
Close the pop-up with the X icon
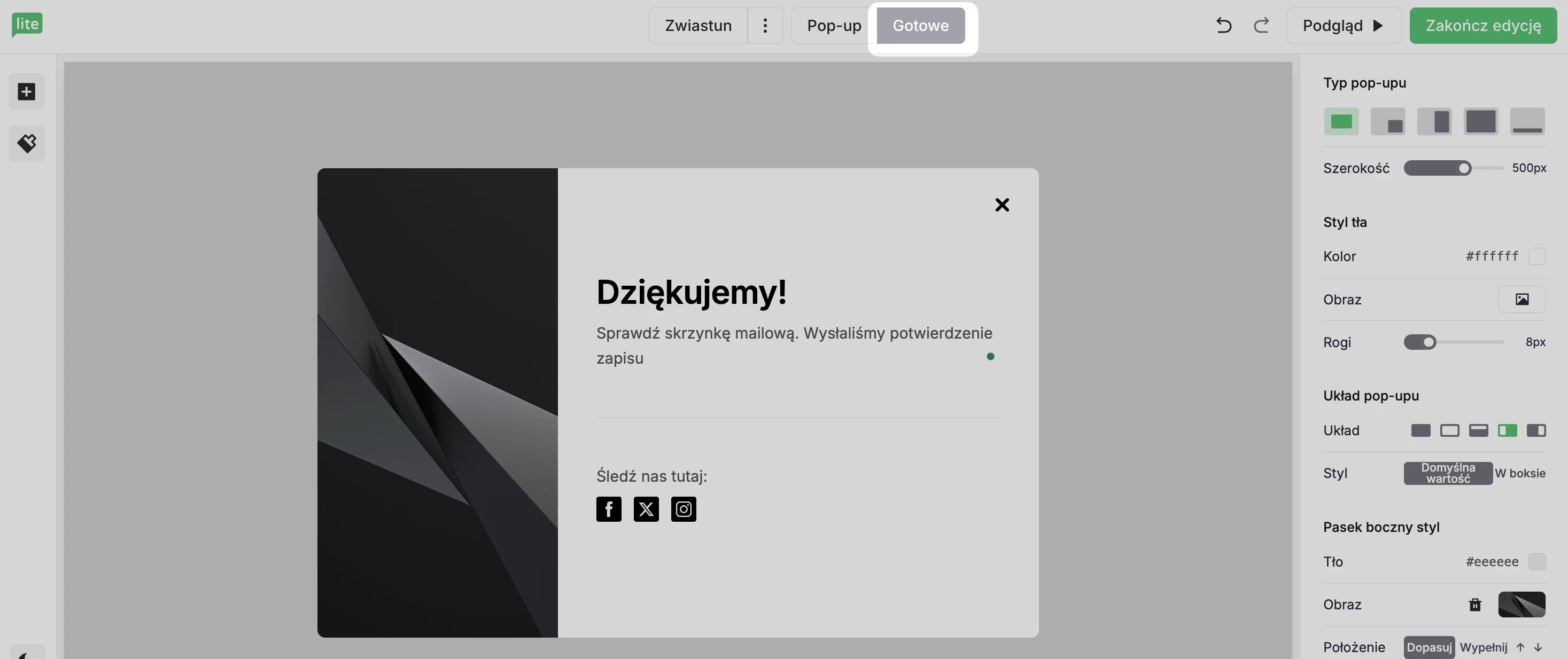point(1002,205)
